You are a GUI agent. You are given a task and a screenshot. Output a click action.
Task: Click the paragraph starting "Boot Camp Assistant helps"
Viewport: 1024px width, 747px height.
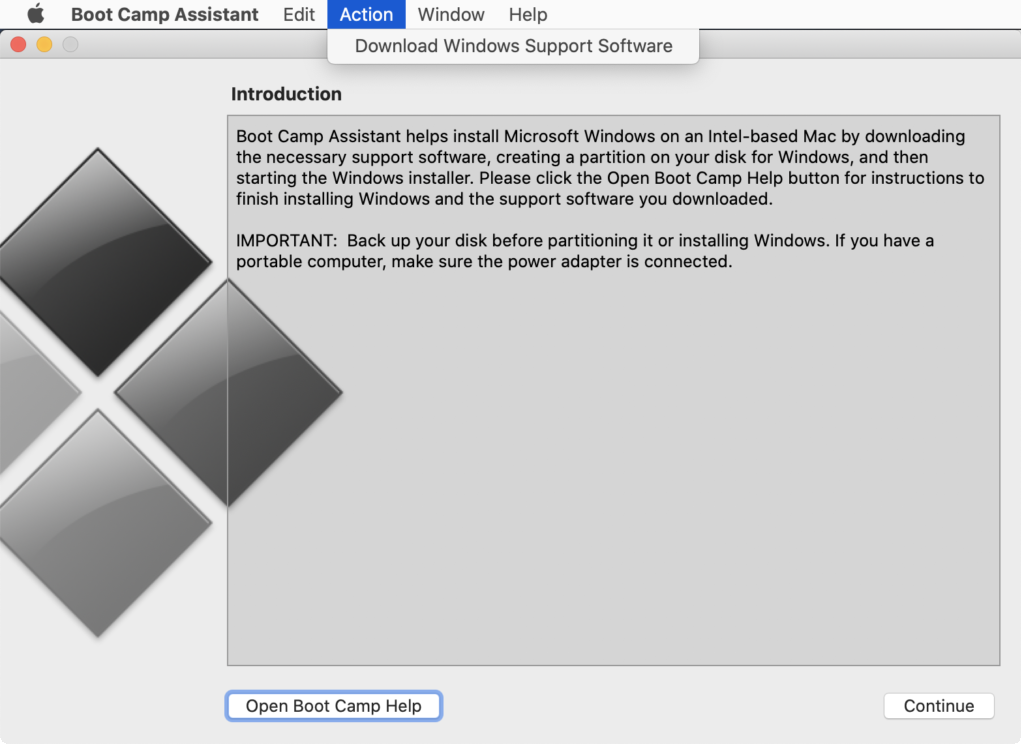tap(610, 167)
